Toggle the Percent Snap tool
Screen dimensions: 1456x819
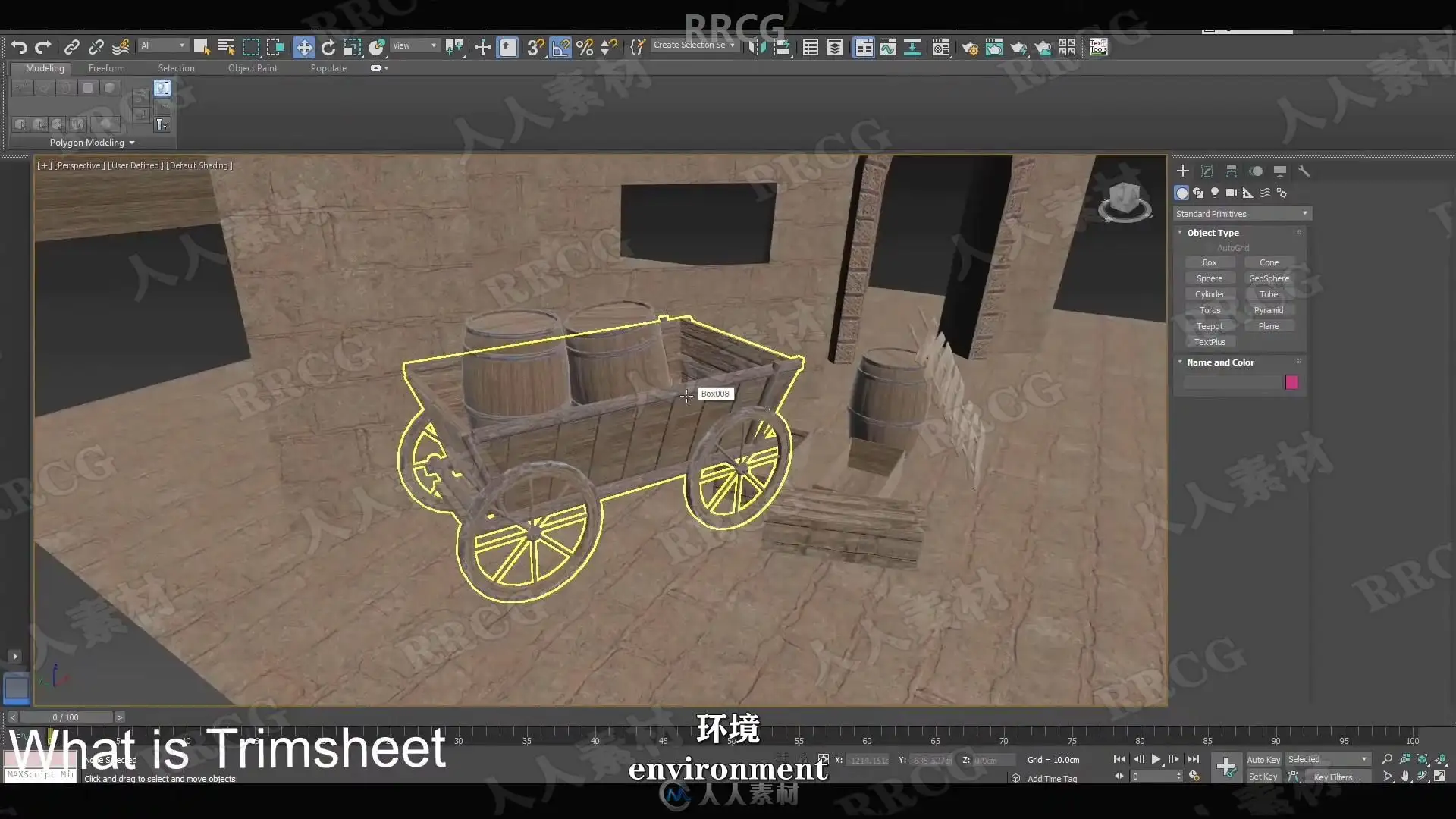[585, 48]
